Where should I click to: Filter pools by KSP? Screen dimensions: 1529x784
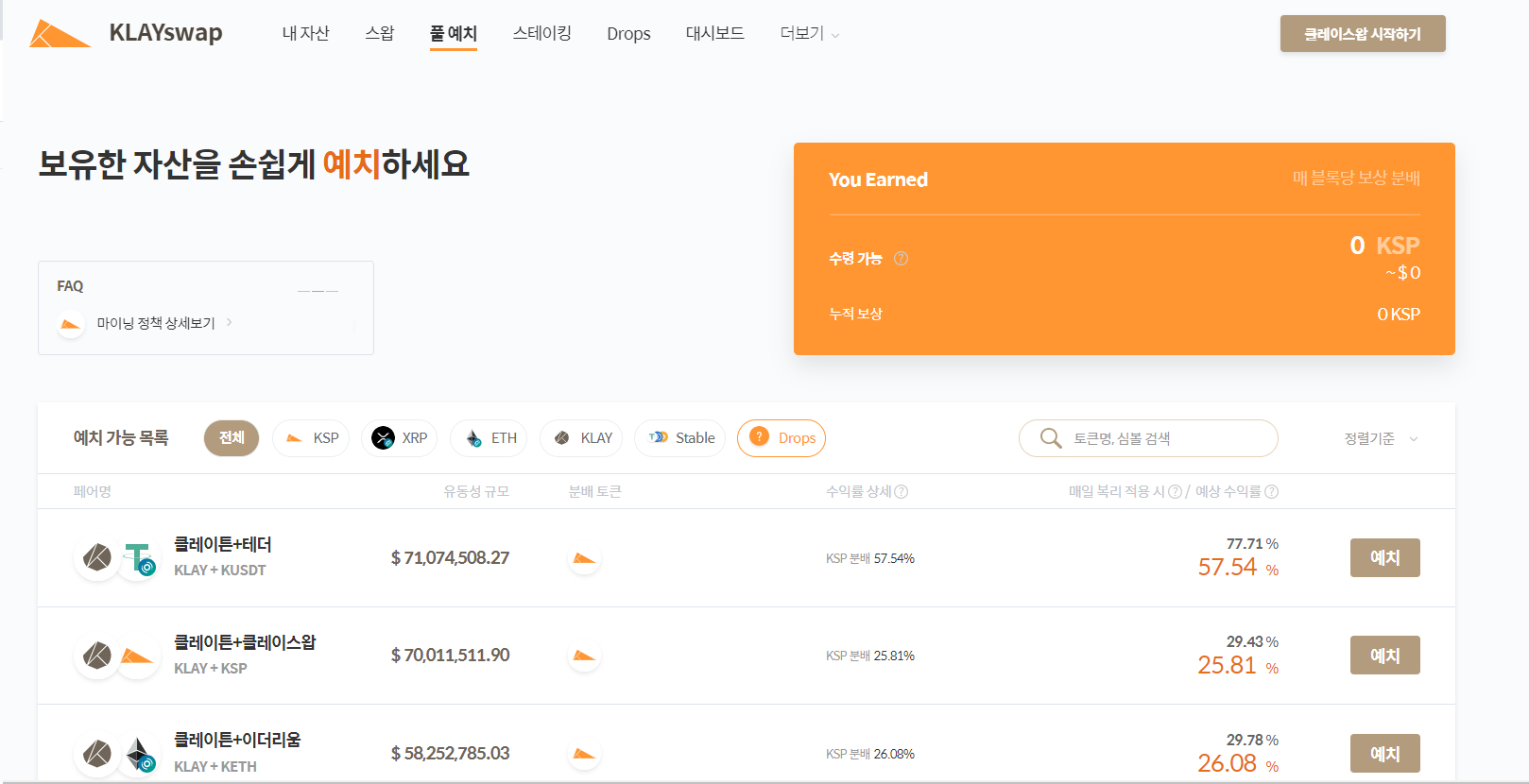coord(311,438)
